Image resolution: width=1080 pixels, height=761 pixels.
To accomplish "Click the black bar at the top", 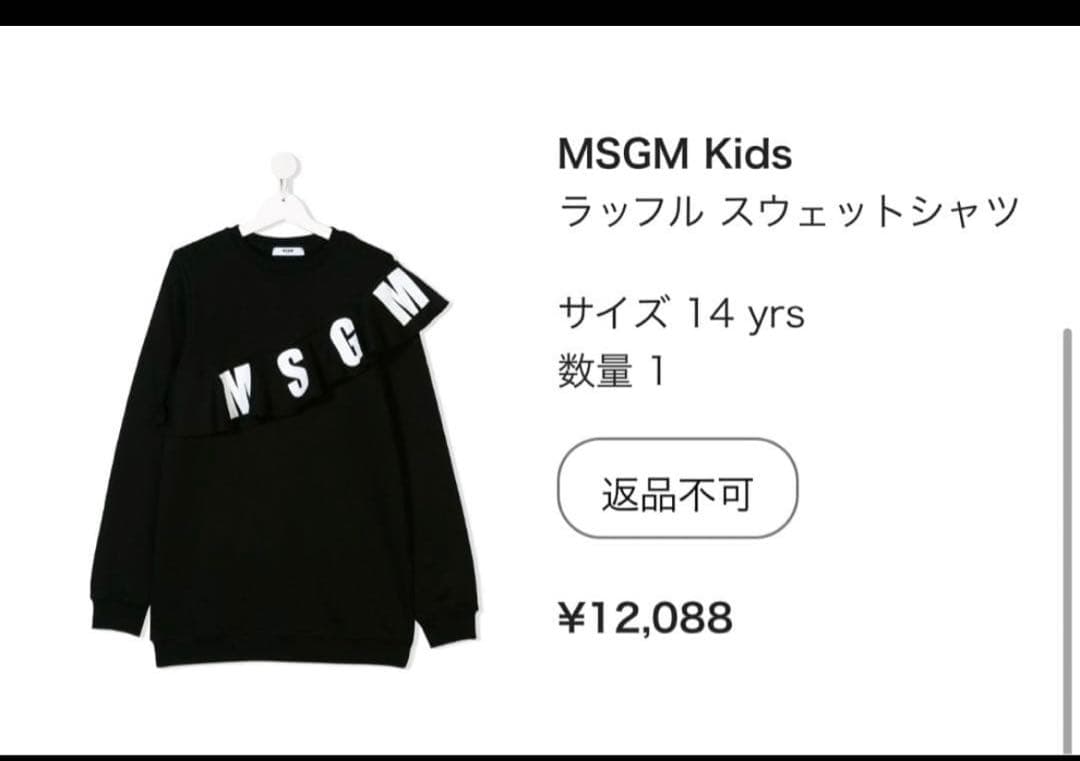I will pos(540,12).
